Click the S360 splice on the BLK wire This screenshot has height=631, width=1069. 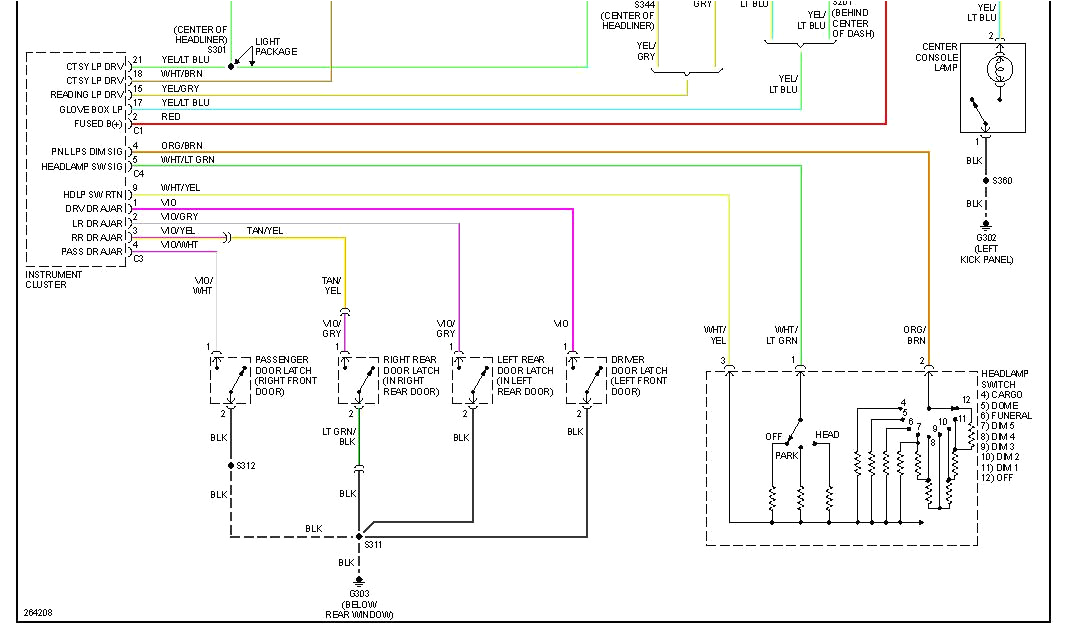(986, 180)
